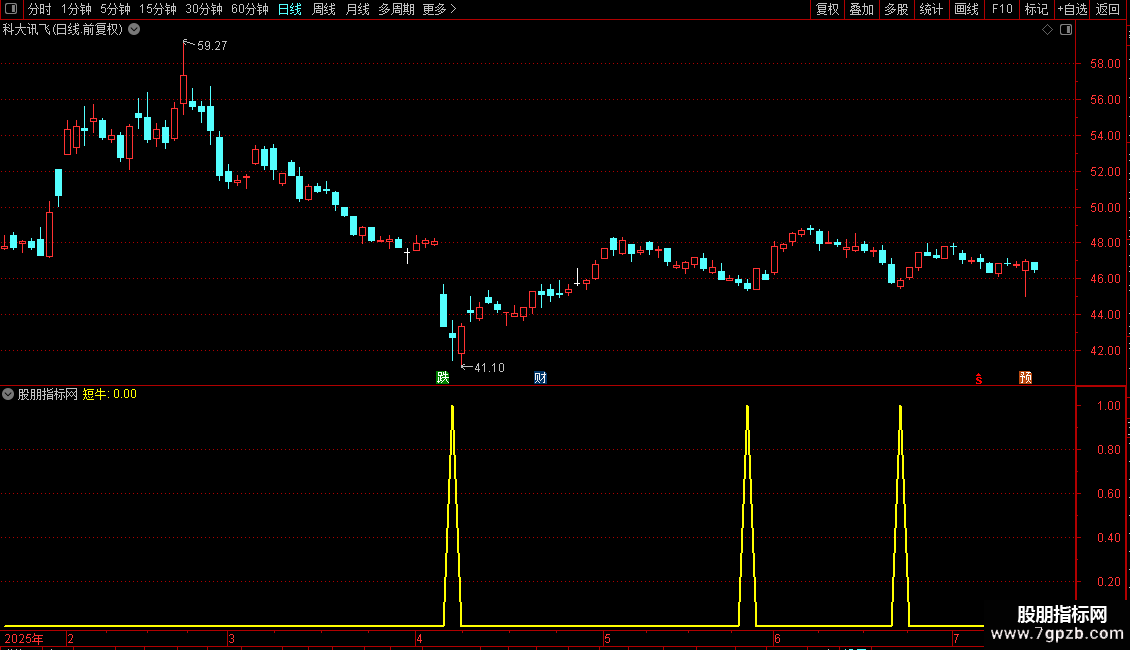Click month 6 on the time axis

(x=777, y=638)
